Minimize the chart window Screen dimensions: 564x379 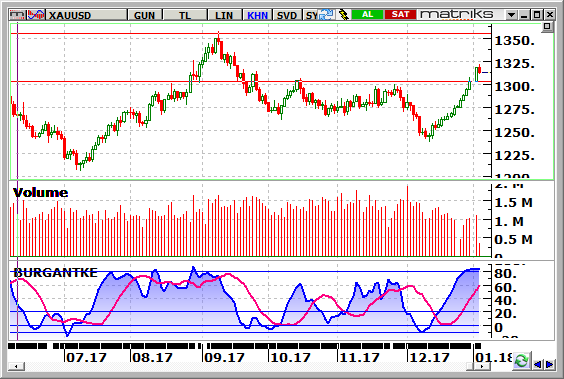tap(524, 15)
